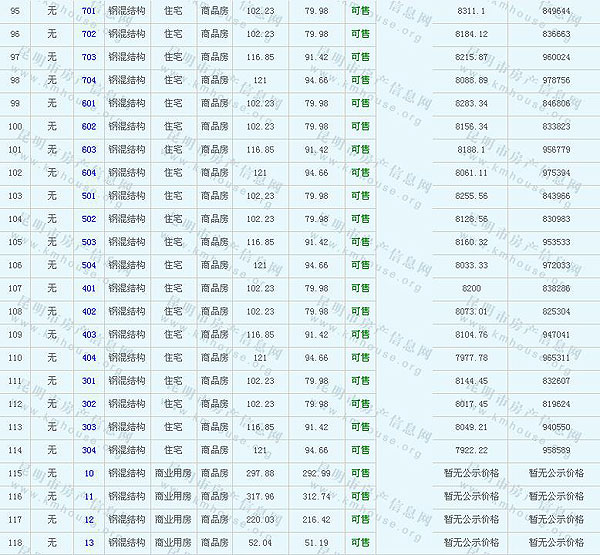This screenshot has width=600, height=555.
Task: Click room 601 link
Action: pos(89,103)
